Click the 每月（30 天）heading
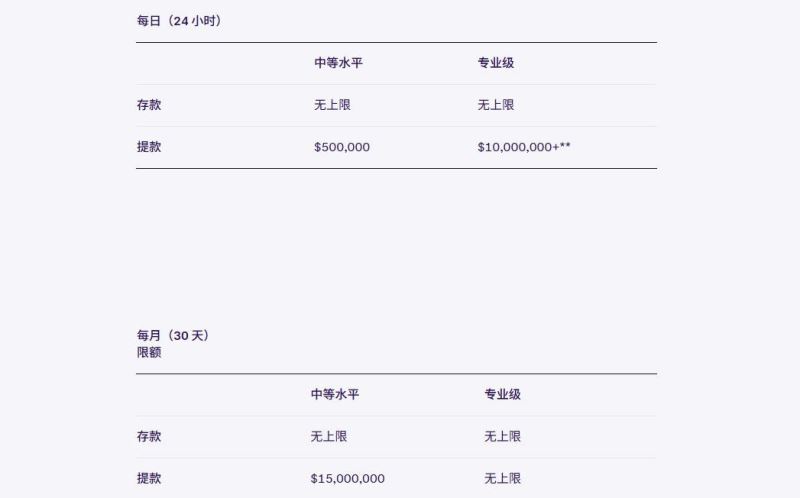 173,335
